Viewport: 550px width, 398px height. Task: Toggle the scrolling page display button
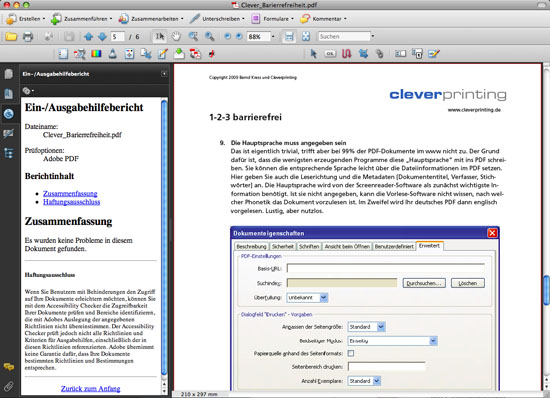point(289,36)
